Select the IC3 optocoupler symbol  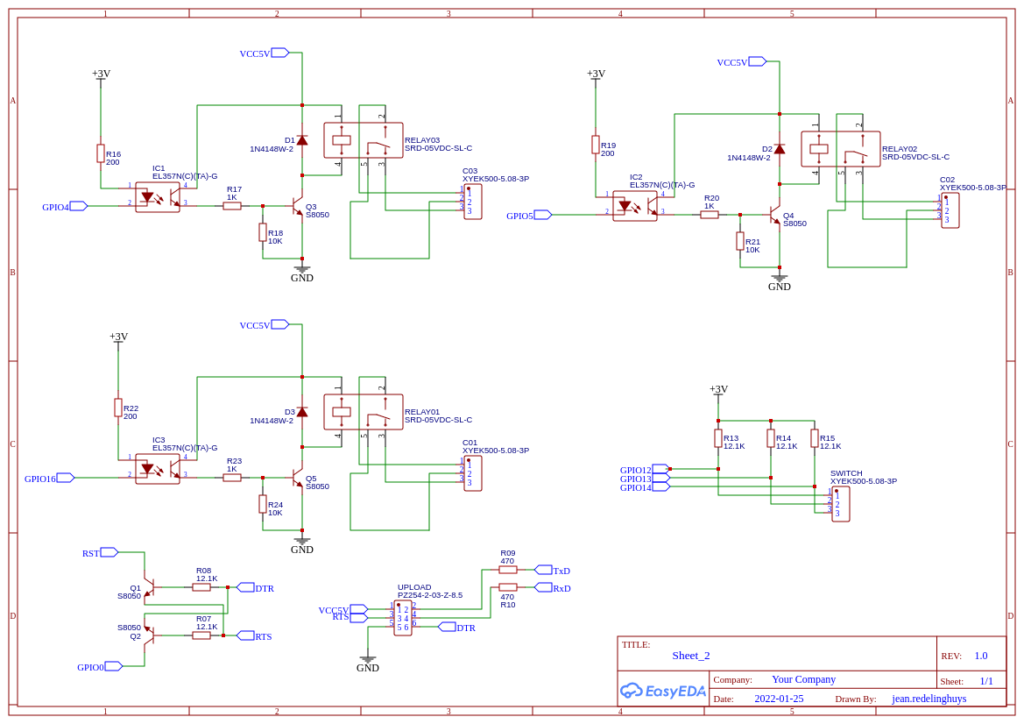[158, 468]
